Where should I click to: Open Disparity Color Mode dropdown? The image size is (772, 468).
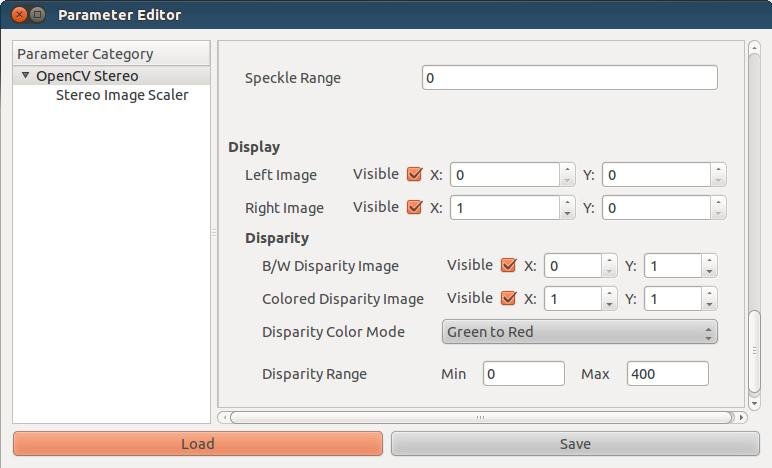point(579,332)
